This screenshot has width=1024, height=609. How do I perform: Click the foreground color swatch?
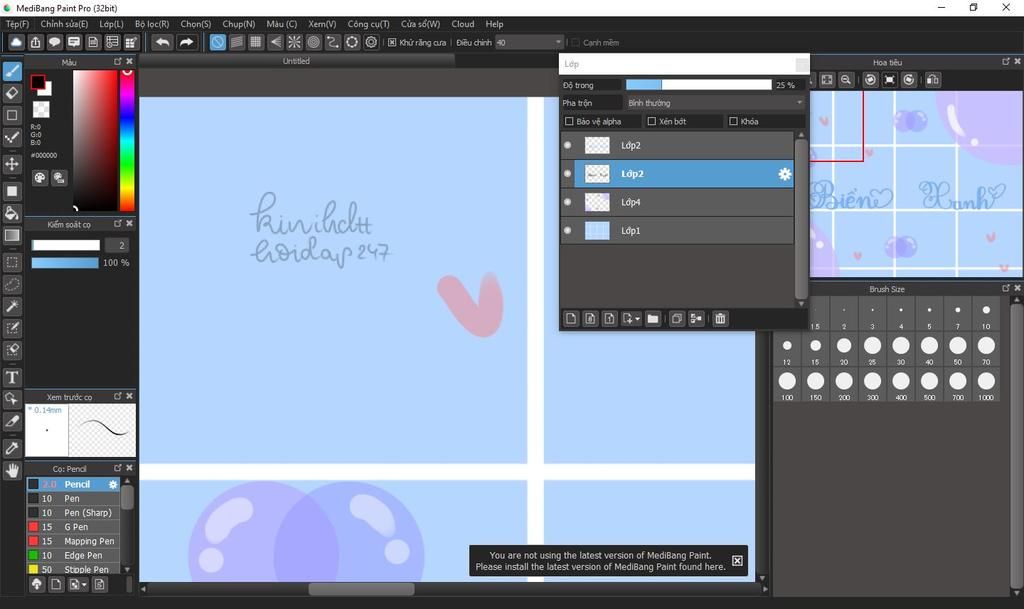coord(38,82)
